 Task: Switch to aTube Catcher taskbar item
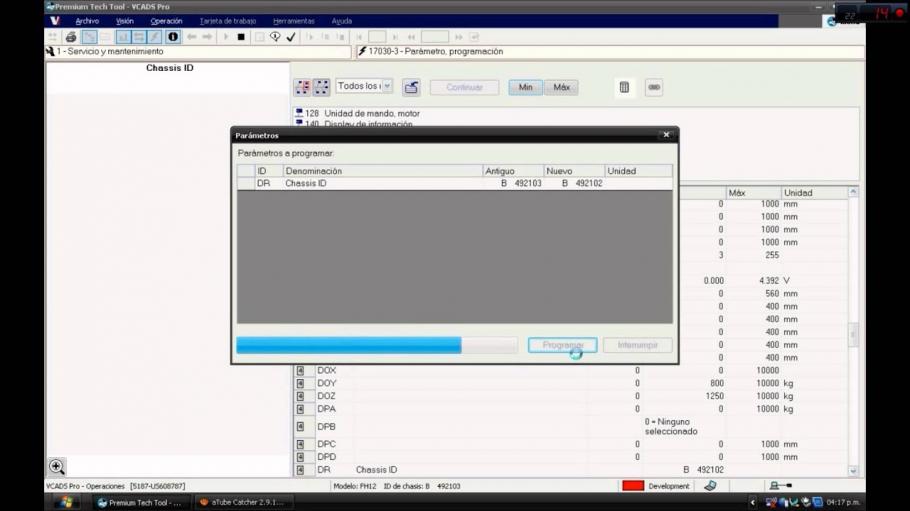pyautogui.click(x=243, y=502)
